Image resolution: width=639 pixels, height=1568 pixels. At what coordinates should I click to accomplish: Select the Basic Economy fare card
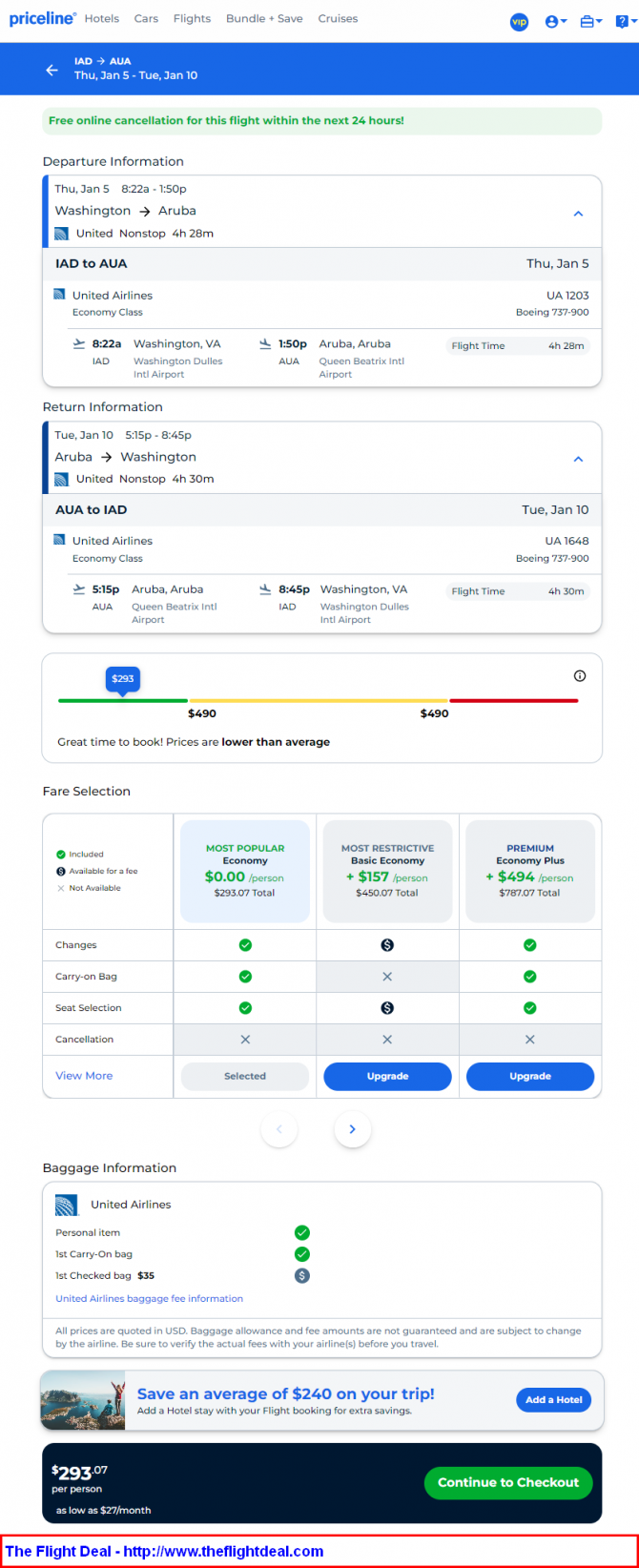click(x=387, y=871)
